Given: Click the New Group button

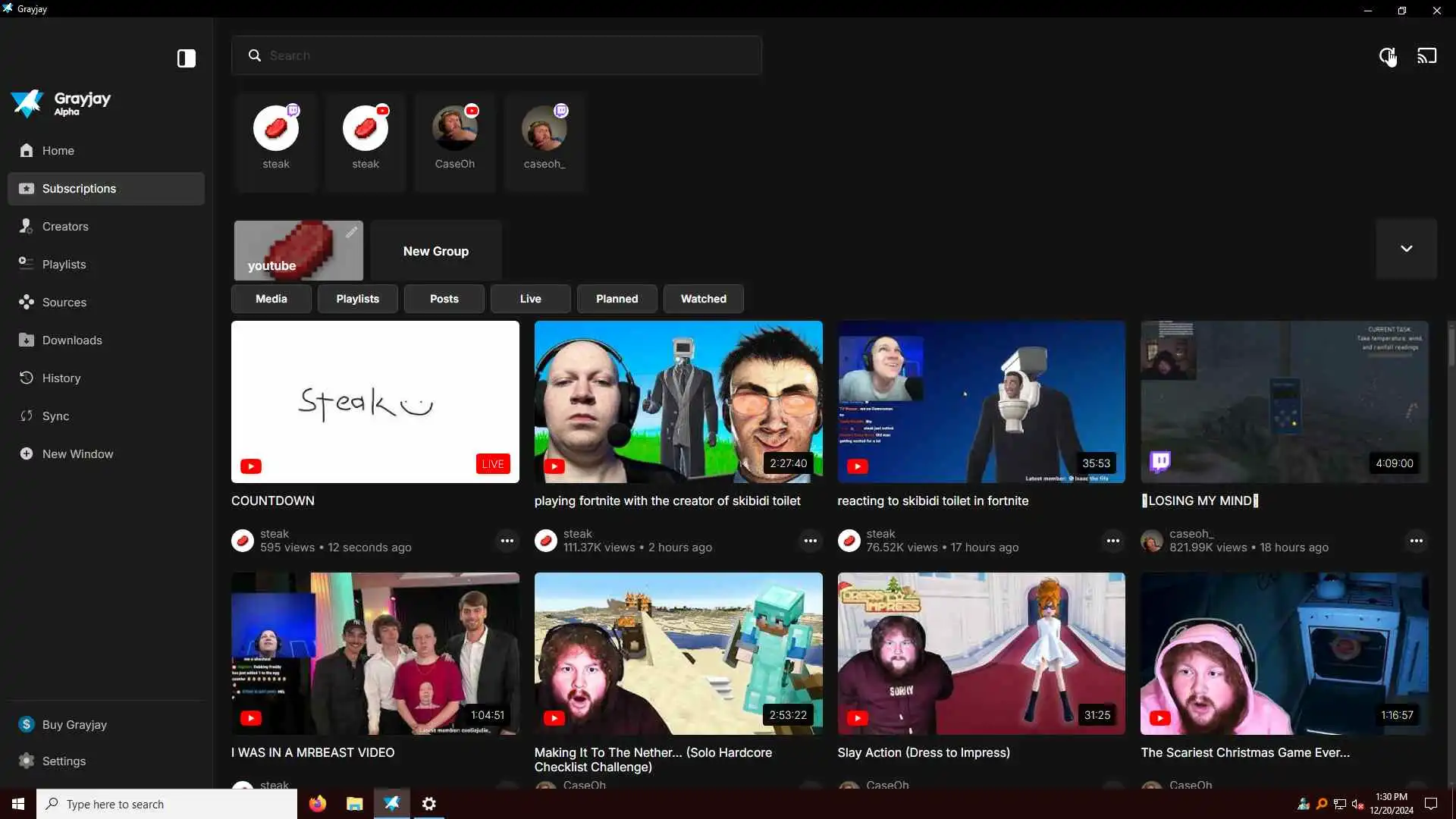Looking at the screenshot, I should tap(436, 251).
